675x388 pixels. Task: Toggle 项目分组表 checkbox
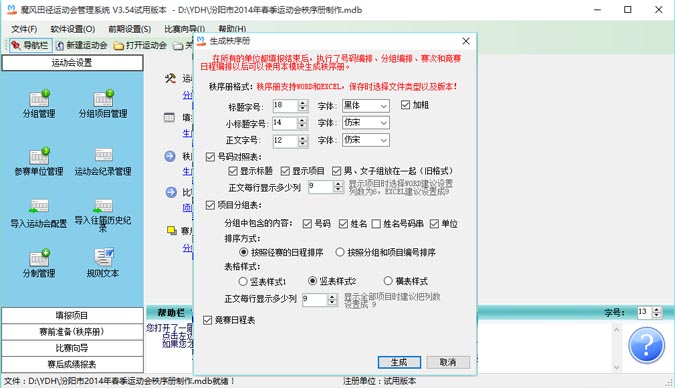[x=234, y=205]
